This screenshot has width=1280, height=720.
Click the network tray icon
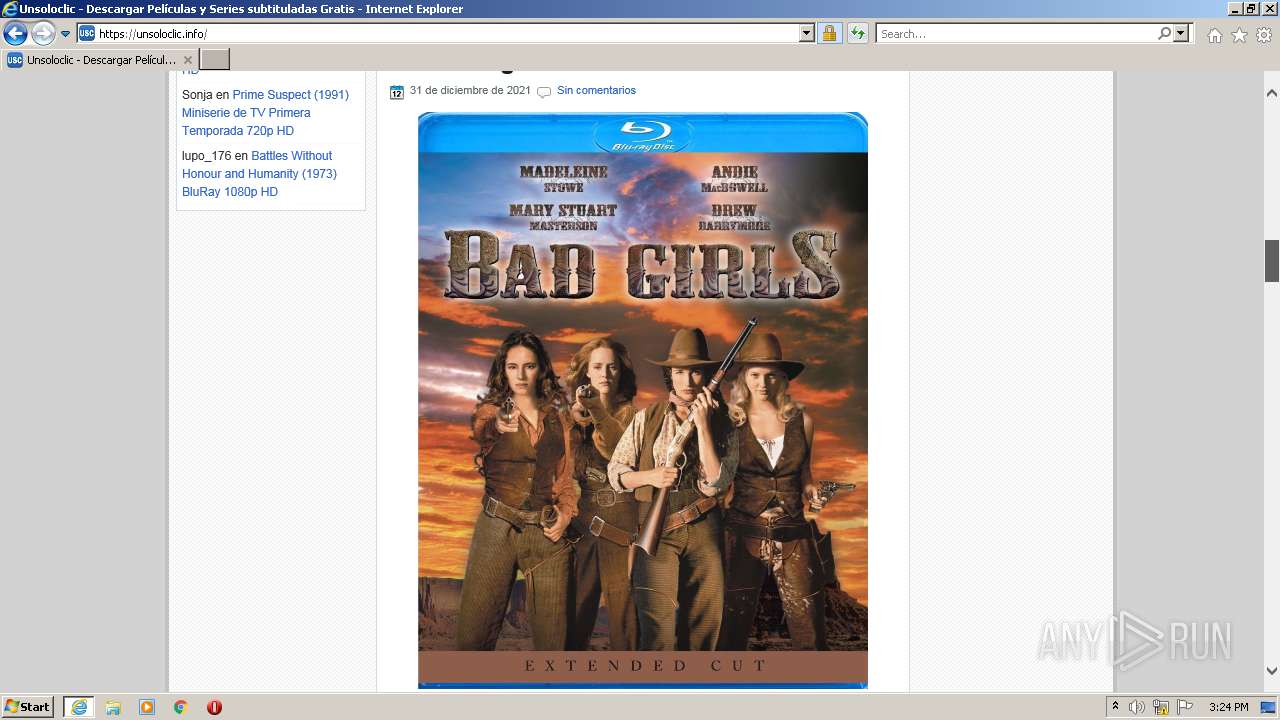(x=1161, y=707)
